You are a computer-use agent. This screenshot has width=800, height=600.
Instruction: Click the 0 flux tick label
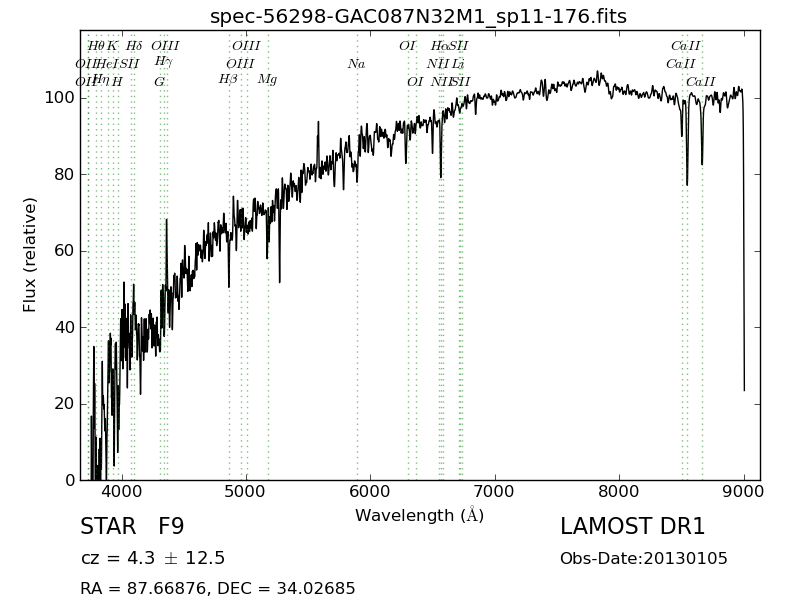pyautogui.click(x=70, y=480)
